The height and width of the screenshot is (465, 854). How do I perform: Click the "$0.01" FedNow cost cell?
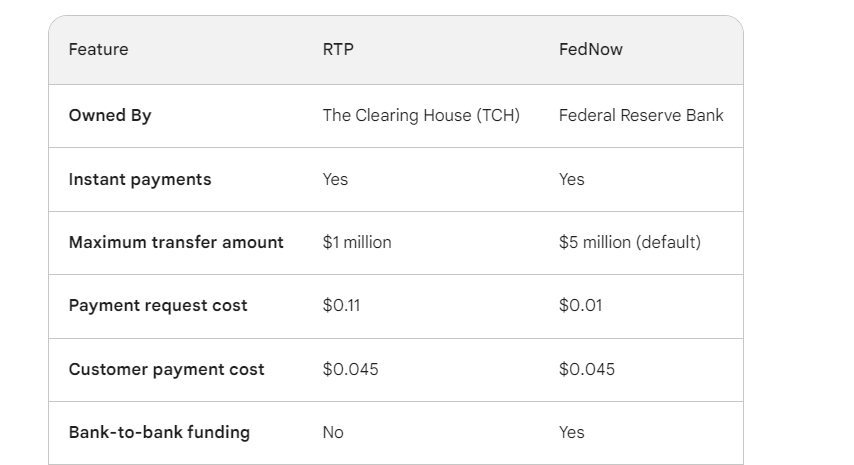[580, 305]
